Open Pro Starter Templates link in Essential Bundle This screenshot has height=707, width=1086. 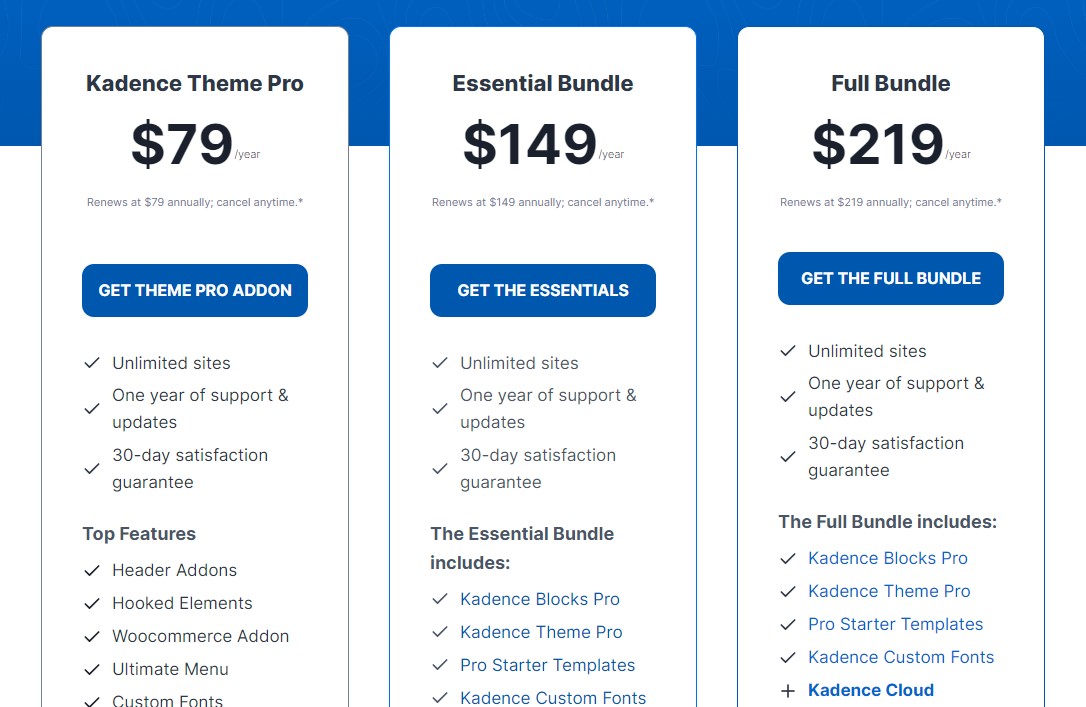click(x=547, y=665)
